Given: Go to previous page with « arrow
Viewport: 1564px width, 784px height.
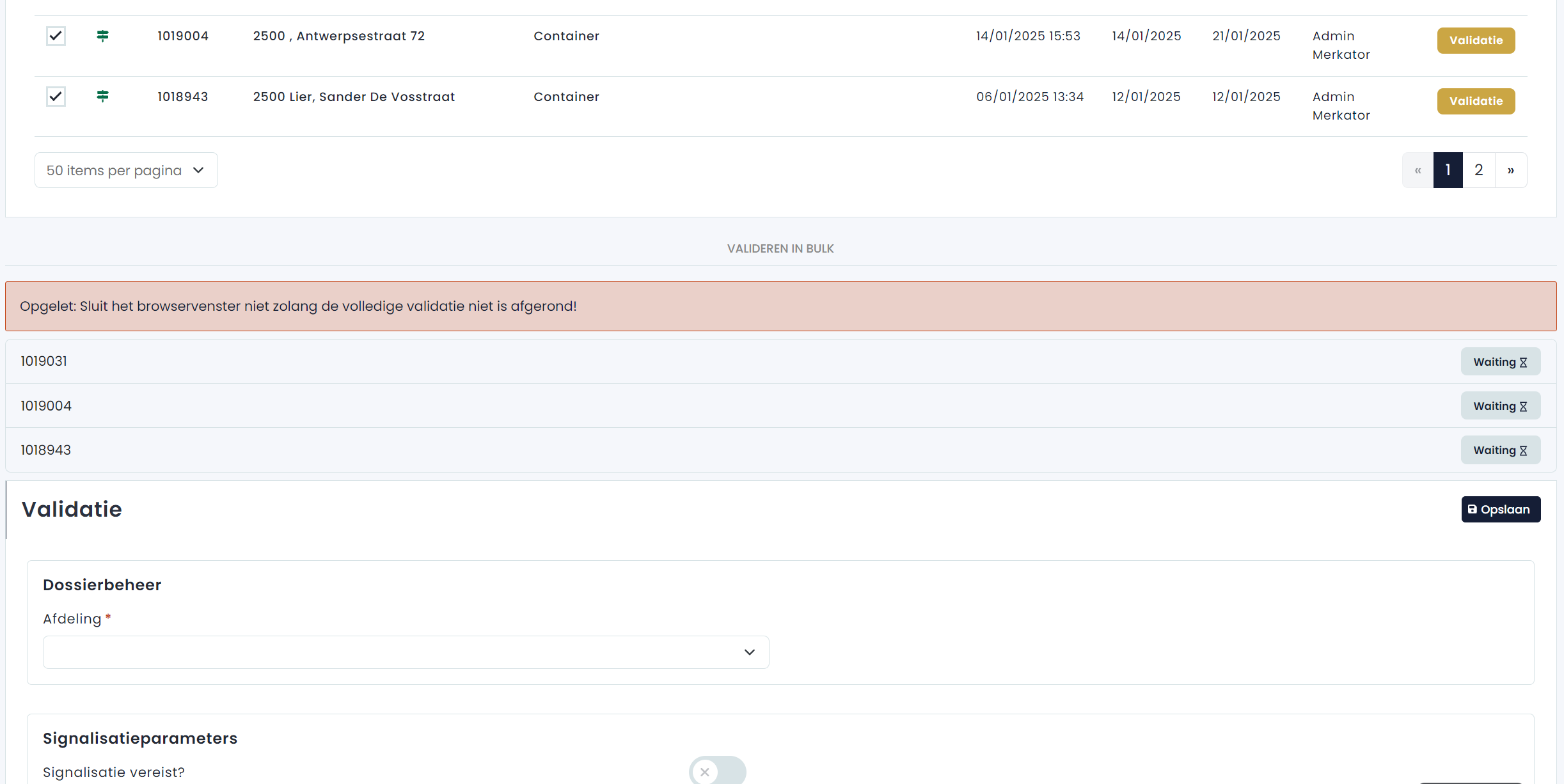Looking at the screenshot, I should click(x=1418, y=170).
